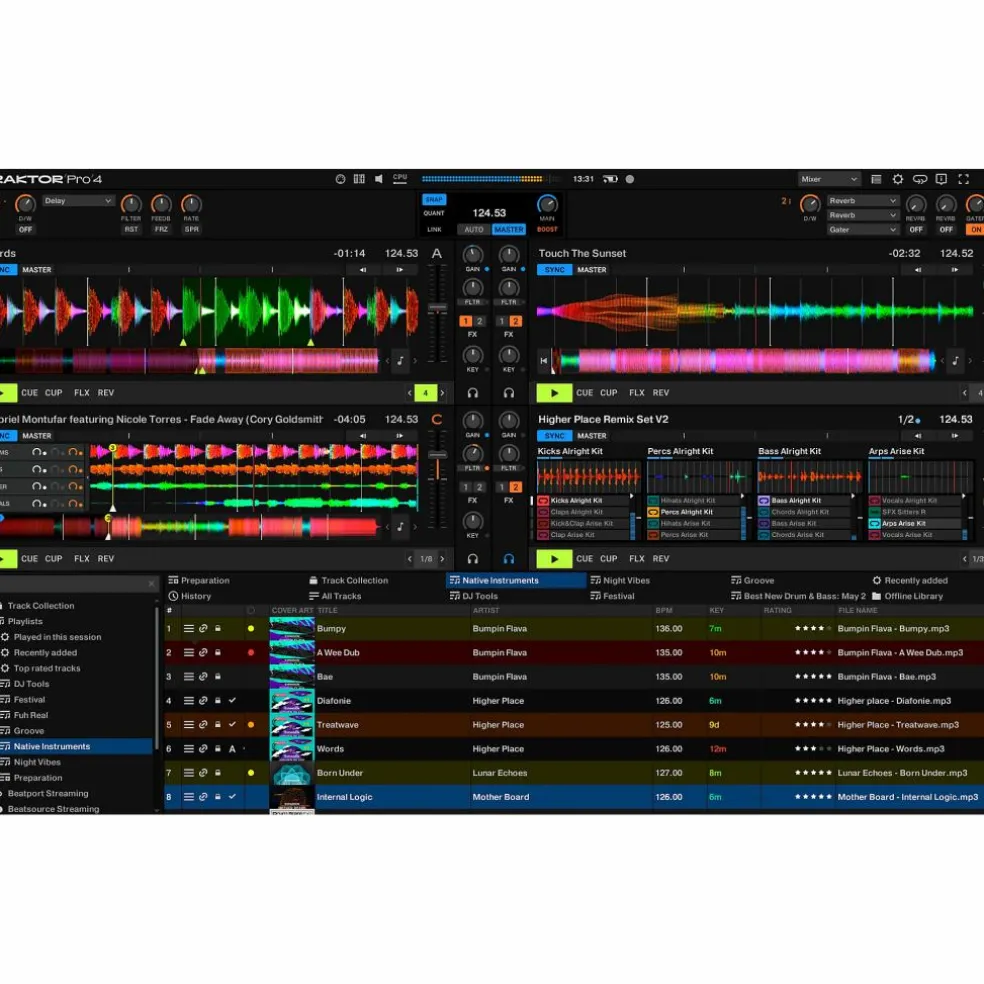984x984 pixels.
Task: Click the musical note icon on Touch The Sunset deck
Action: tap(955, 360)
